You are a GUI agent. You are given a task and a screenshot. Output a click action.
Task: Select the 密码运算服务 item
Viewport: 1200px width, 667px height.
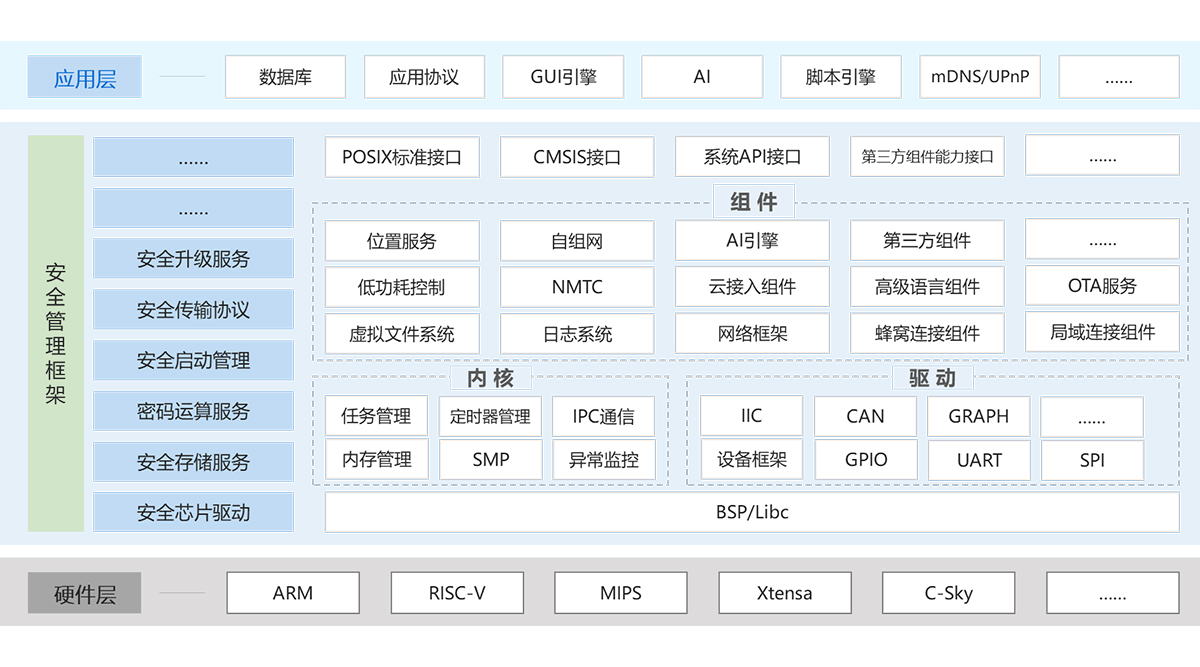point(193,411)
